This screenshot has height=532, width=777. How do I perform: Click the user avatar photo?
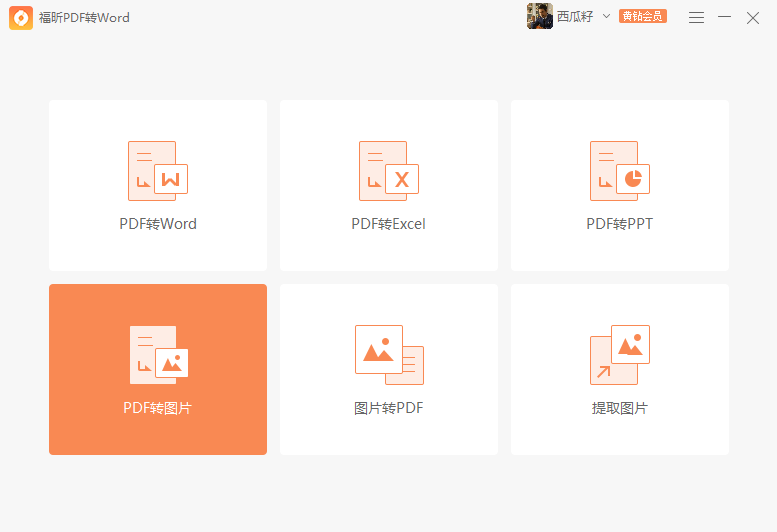tap(540, 17)
